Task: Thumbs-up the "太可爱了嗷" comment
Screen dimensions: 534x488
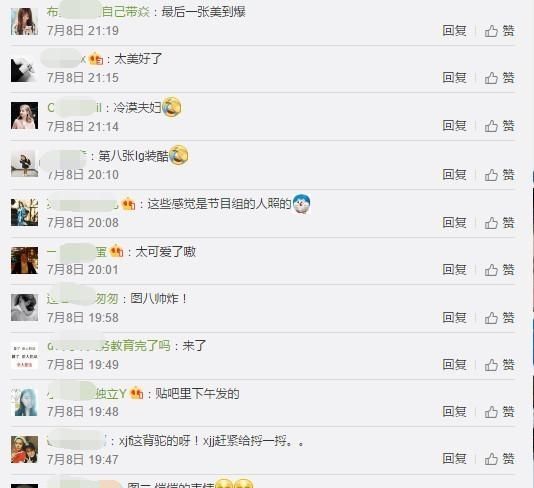Action: point(499,270)
